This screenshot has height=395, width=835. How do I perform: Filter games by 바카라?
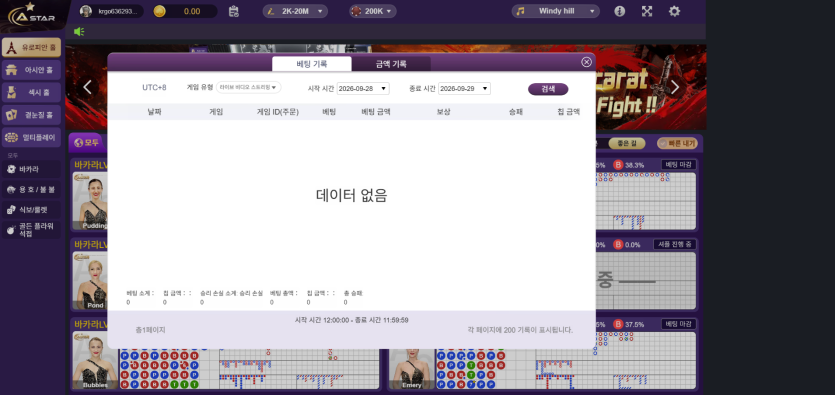pyautogui.click(x=31, y=169)
